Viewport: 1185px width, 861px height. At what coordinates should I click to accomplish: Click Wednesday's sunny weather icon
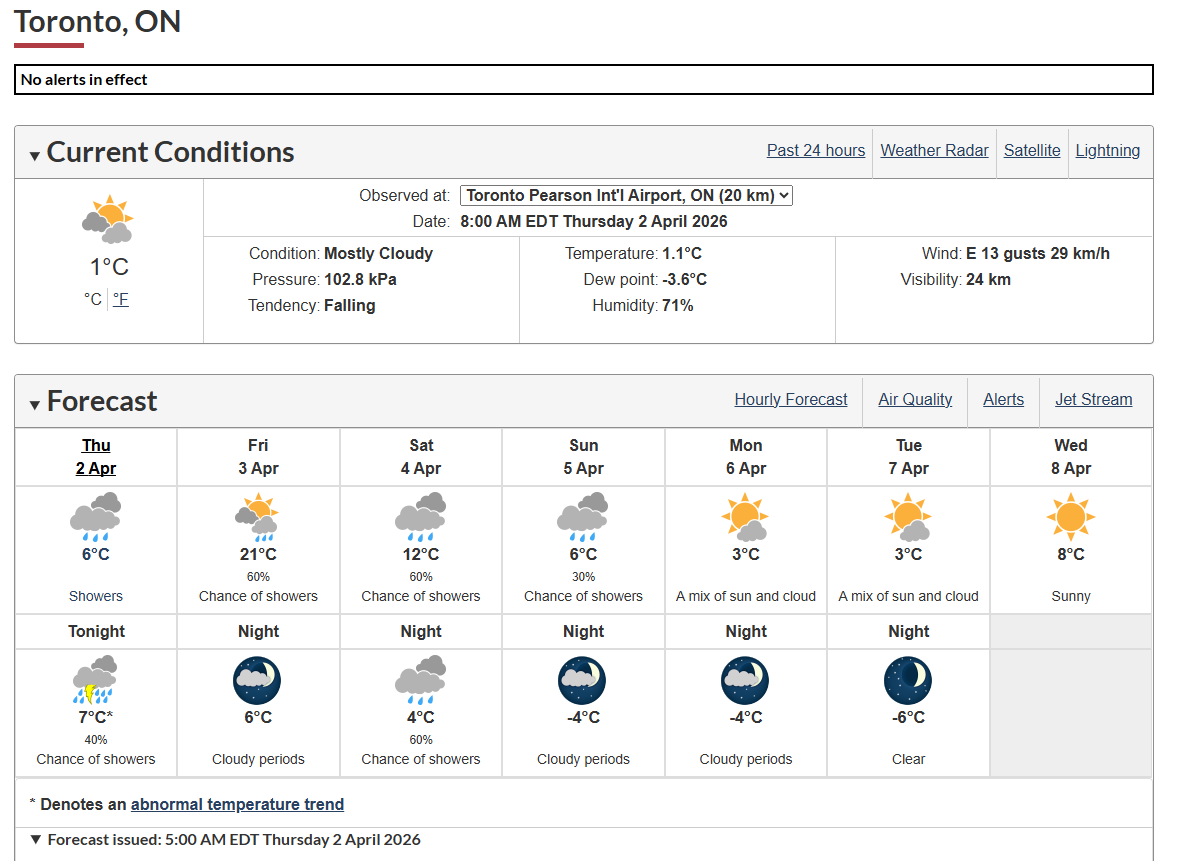click(1070, 517)
